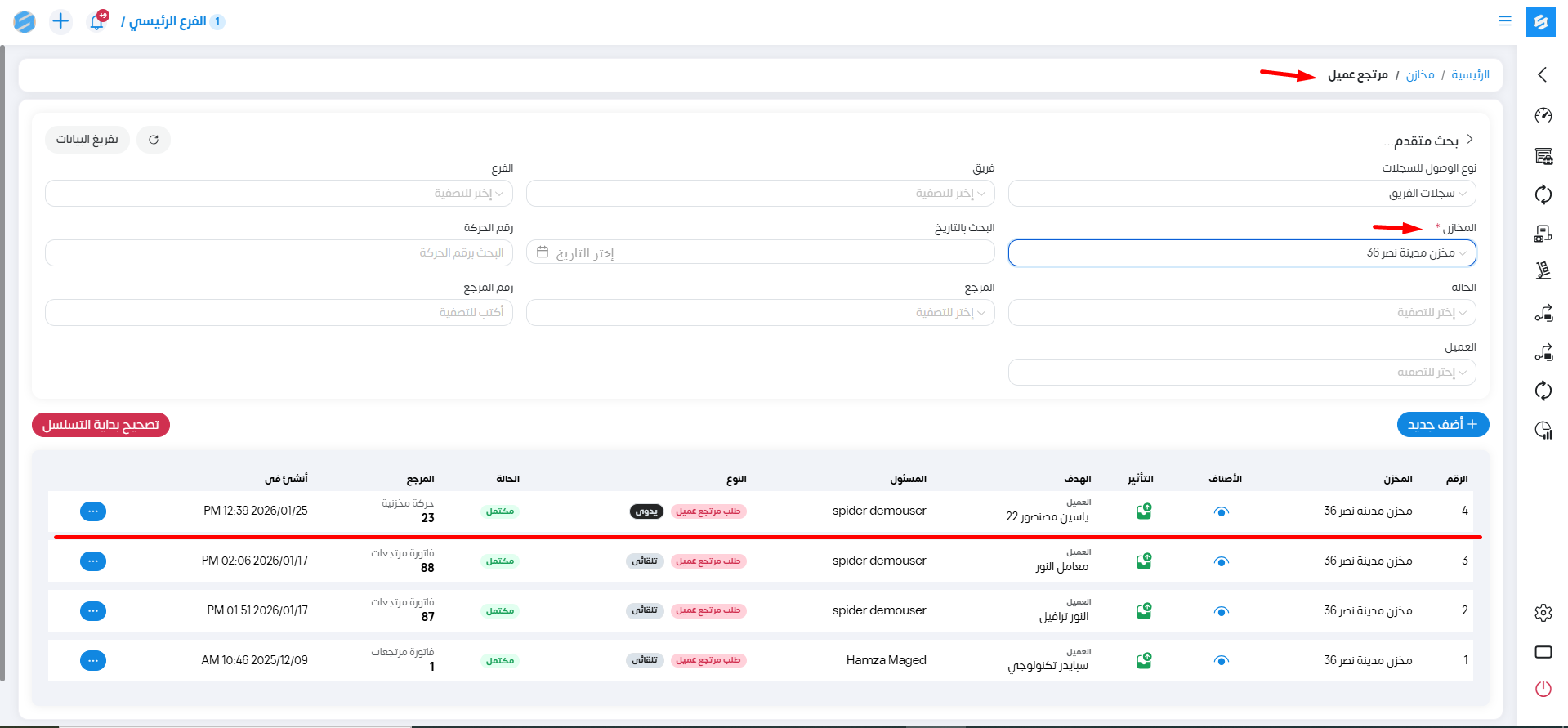Click the green effect icon in row 4
The width and height of the screenshot is (1568, 728).
[x=1144, y=511]
